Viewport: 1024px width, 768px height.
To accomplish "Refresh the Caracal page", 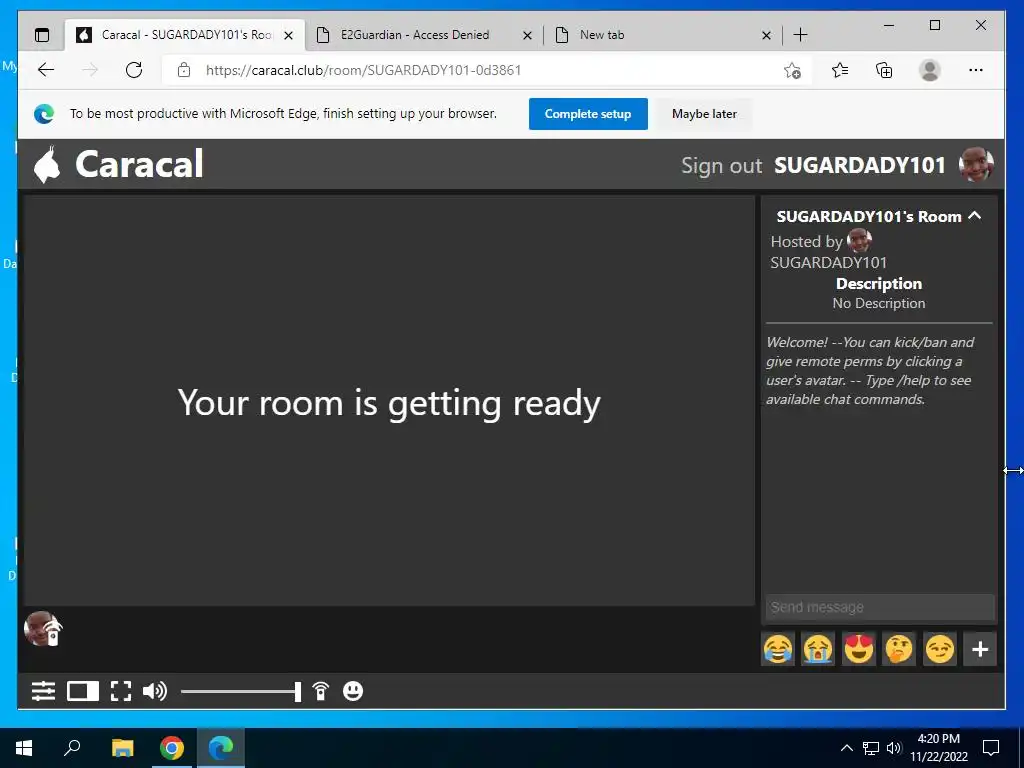I will pos(134,70).
